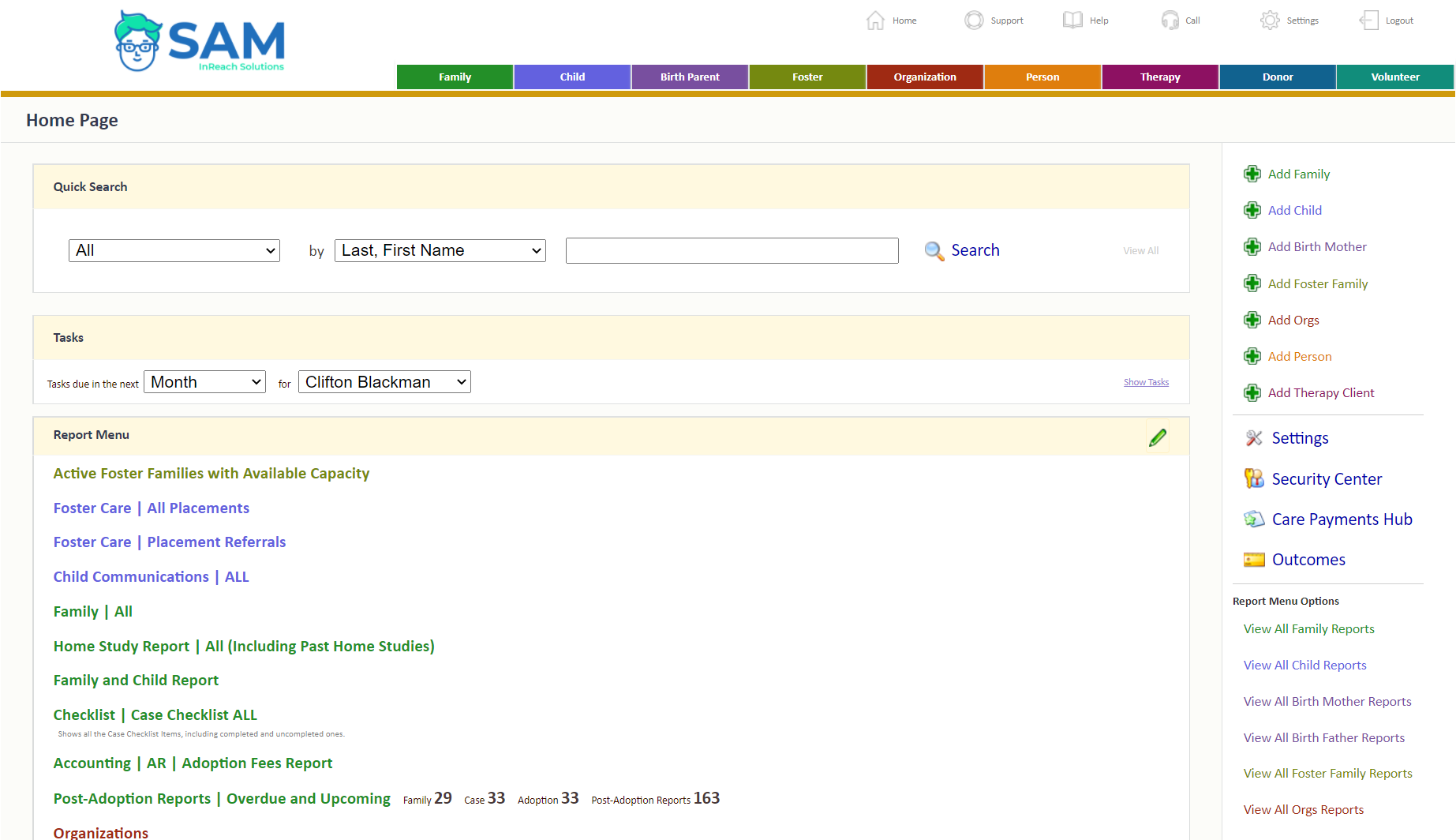This screenshot has width=1456, height=840.
Task: Select the Birth Parent navigation tab
Action: [689, 77]
